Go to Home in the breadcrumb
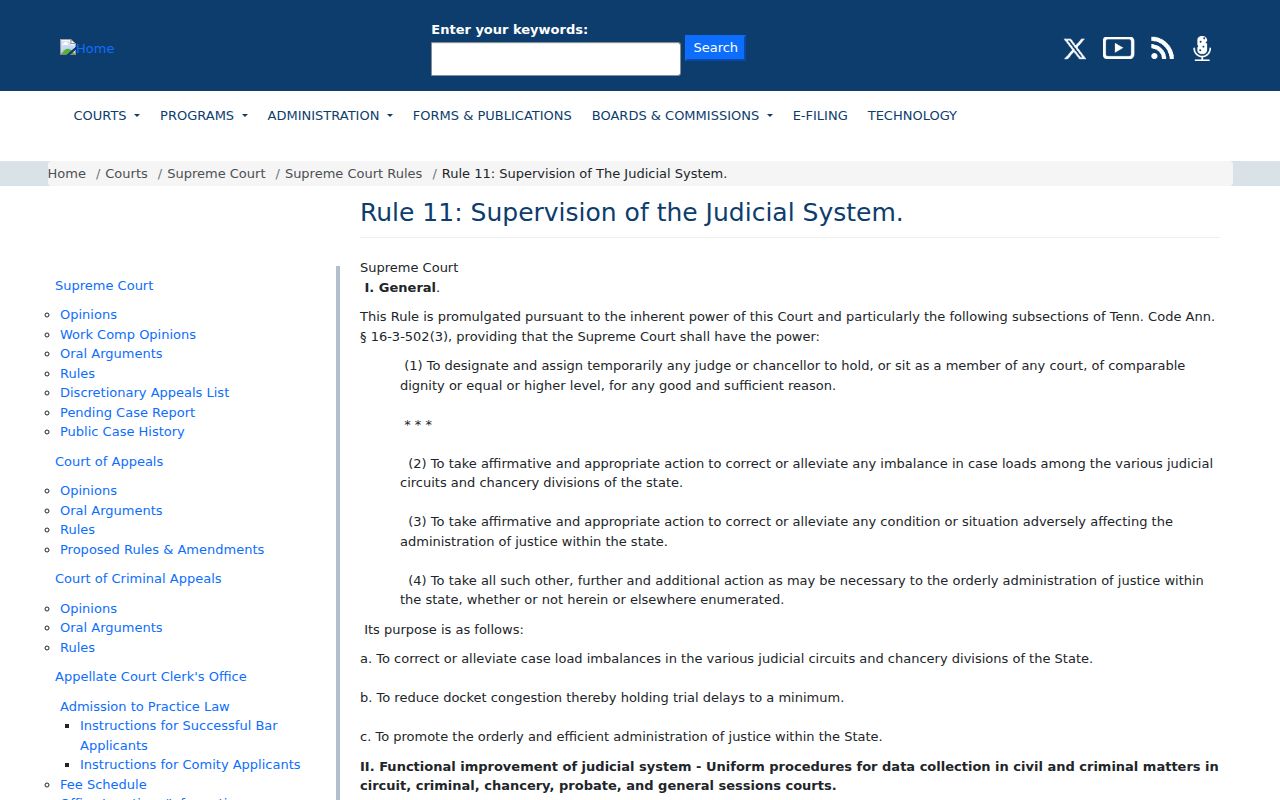Image resolution: width=1280 pixels, height=800 pixels. (x=67, y=174)
